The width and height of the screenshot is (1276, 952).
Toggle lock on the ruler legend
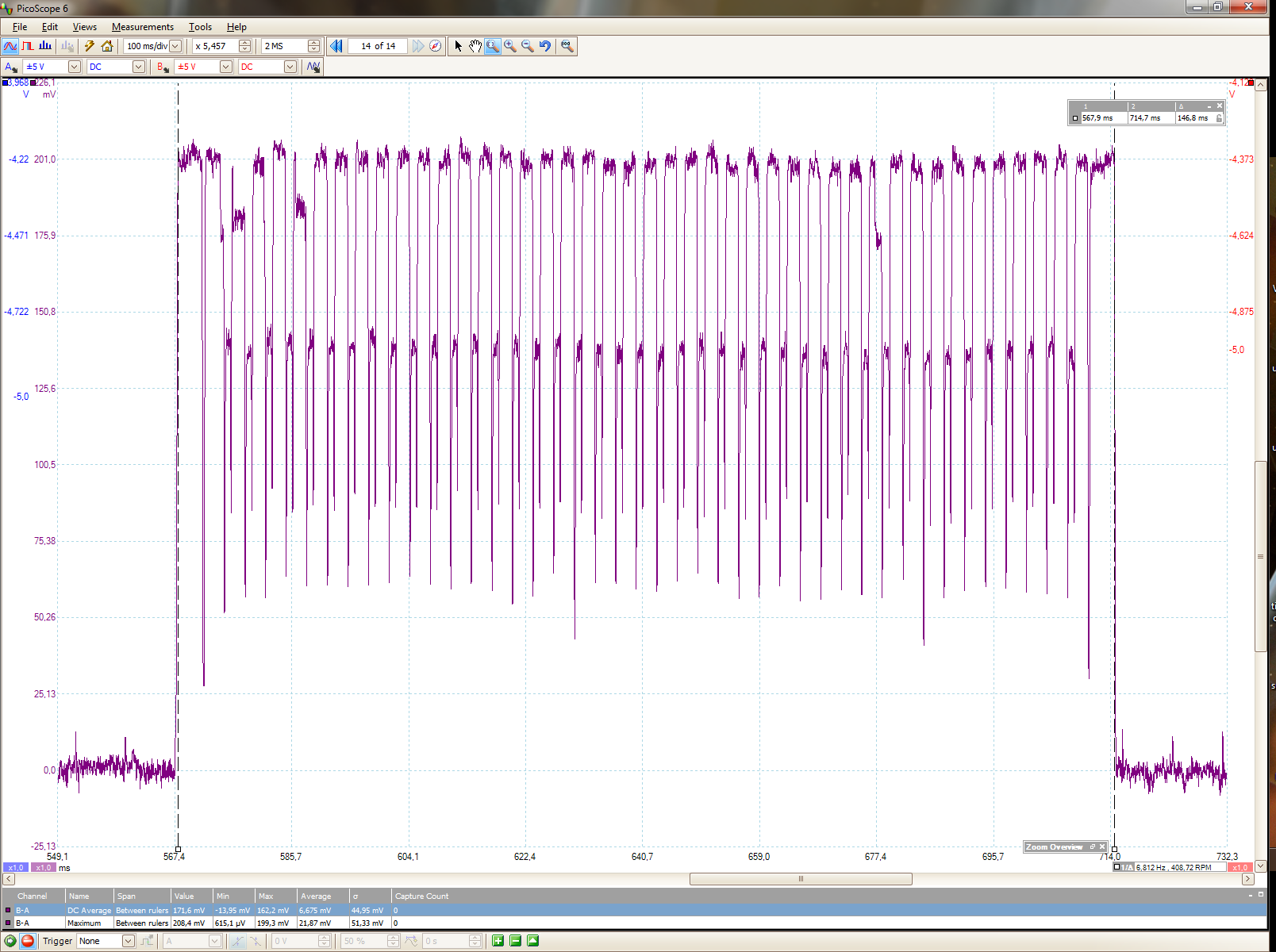click(x=1219, y=118)
